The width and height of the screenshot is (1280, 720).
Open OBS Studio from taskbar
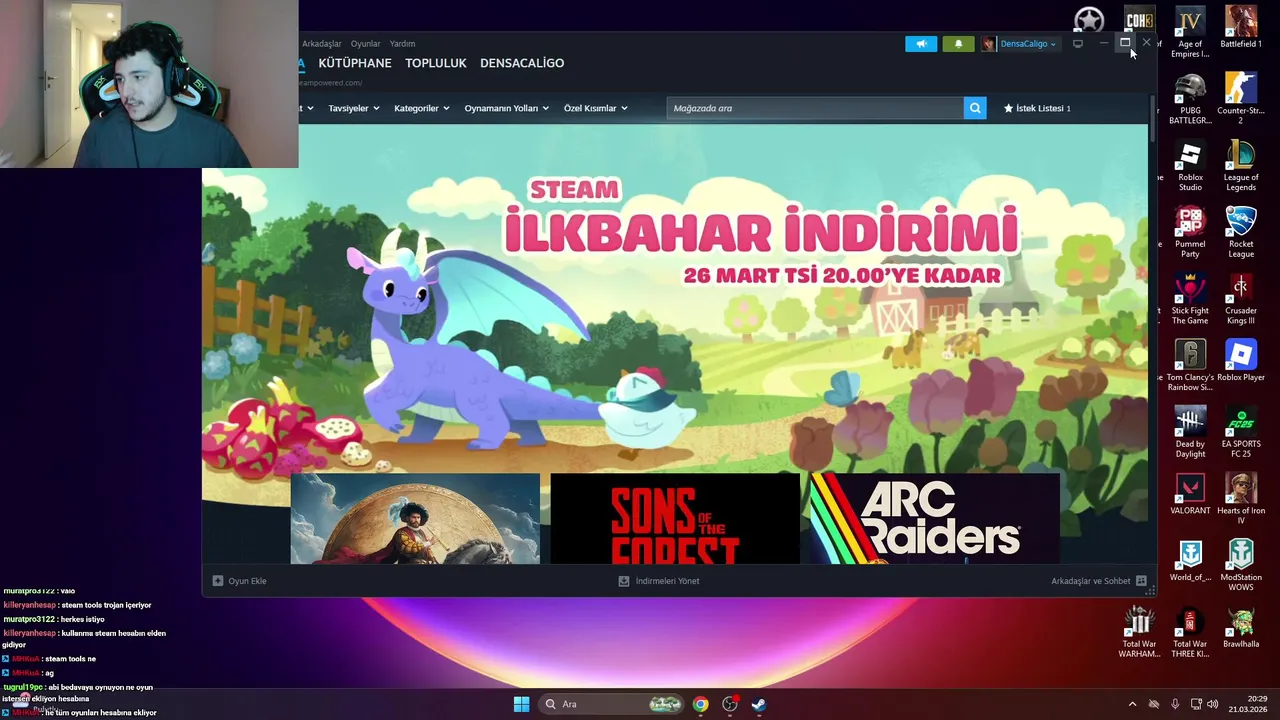click(730, 704)
